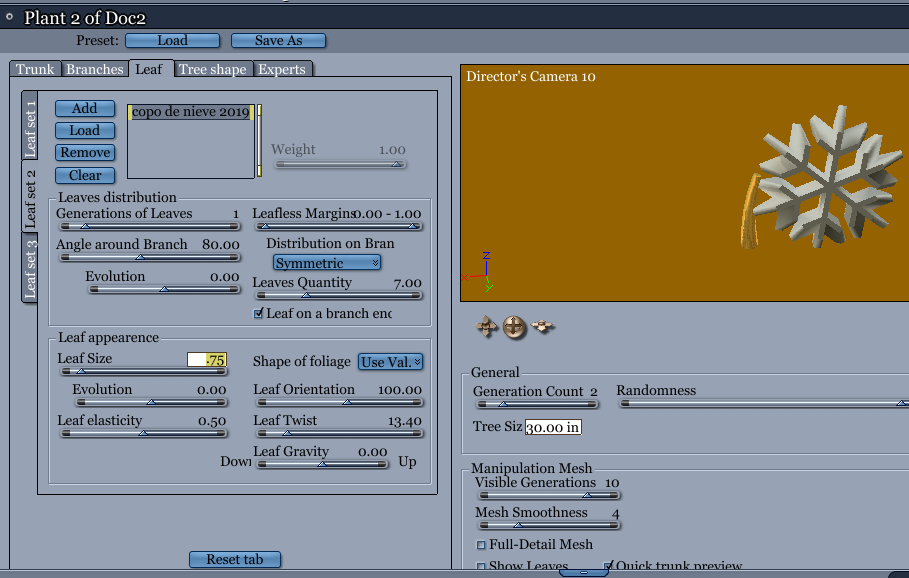
Task: Open Shape of foliage Use Val. dropdown
Action: pos(390,362)
